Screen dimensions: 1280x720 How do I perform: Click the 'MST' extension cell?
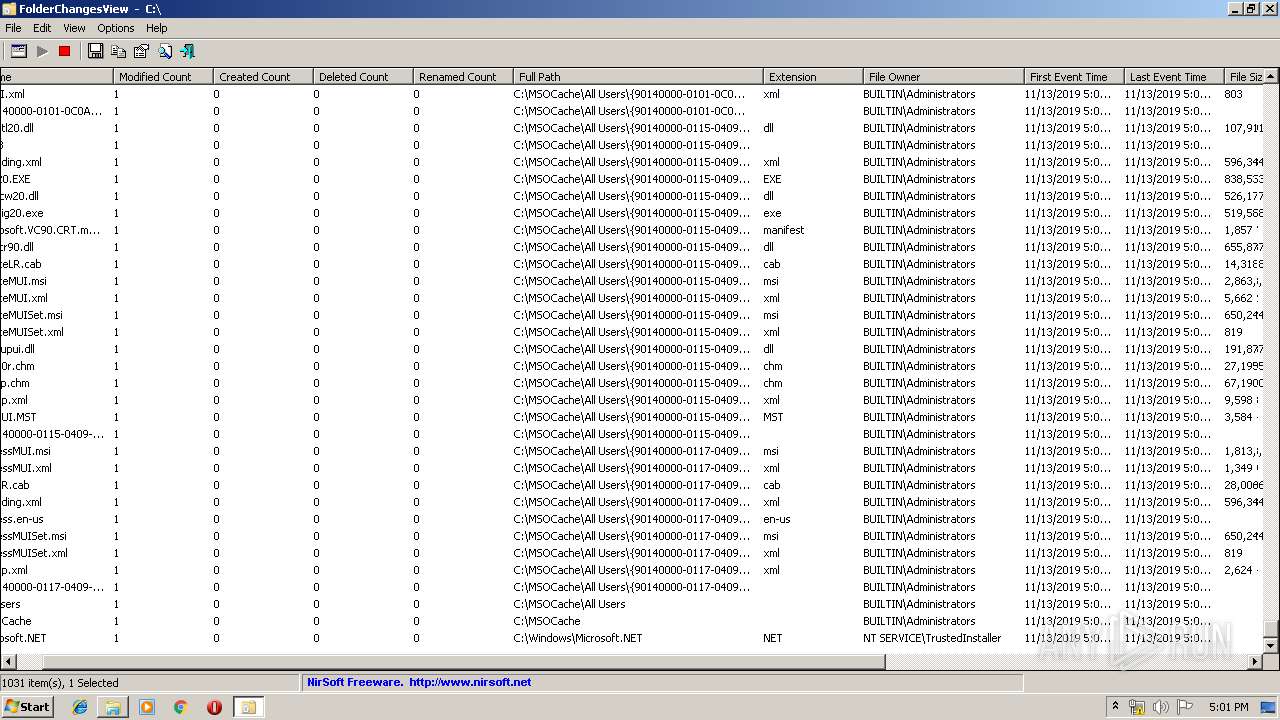[x=773, y=417]
